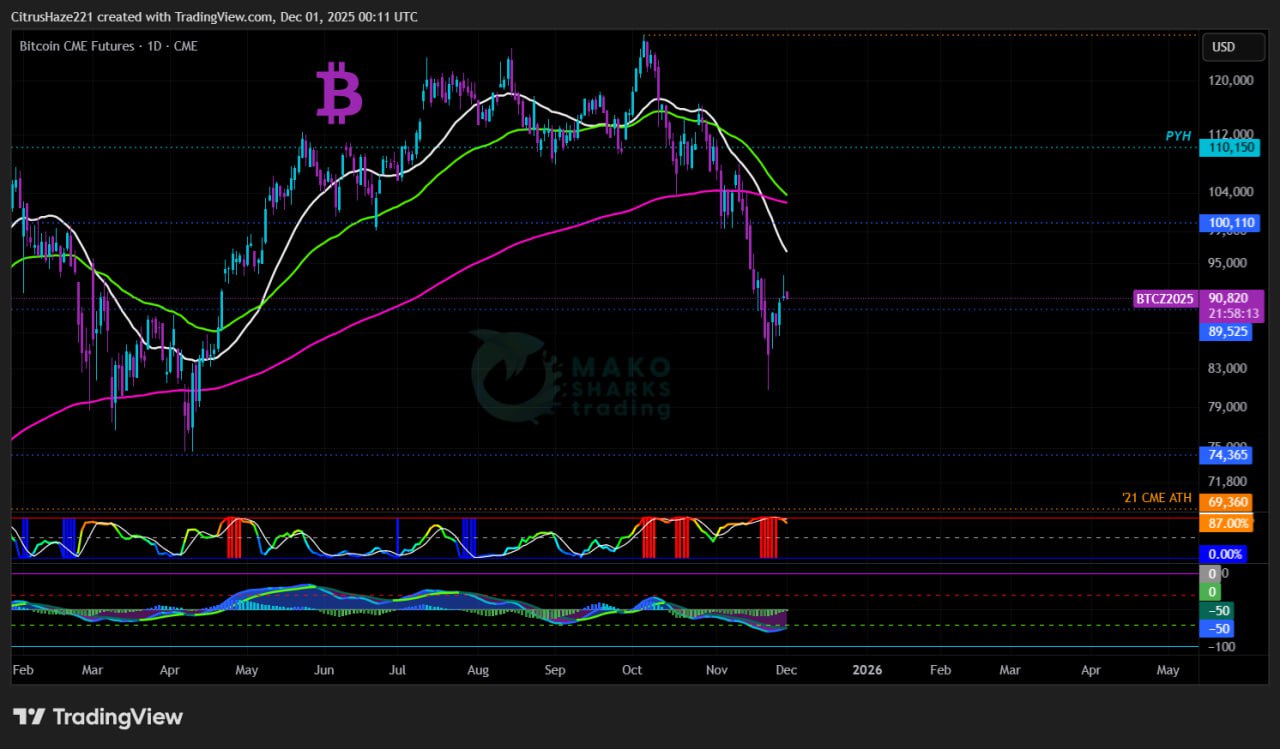Click the Oct label on time axis
The width and height of the screenshot is (1280, 749).
pyautogui.click(x=632, y=670)
